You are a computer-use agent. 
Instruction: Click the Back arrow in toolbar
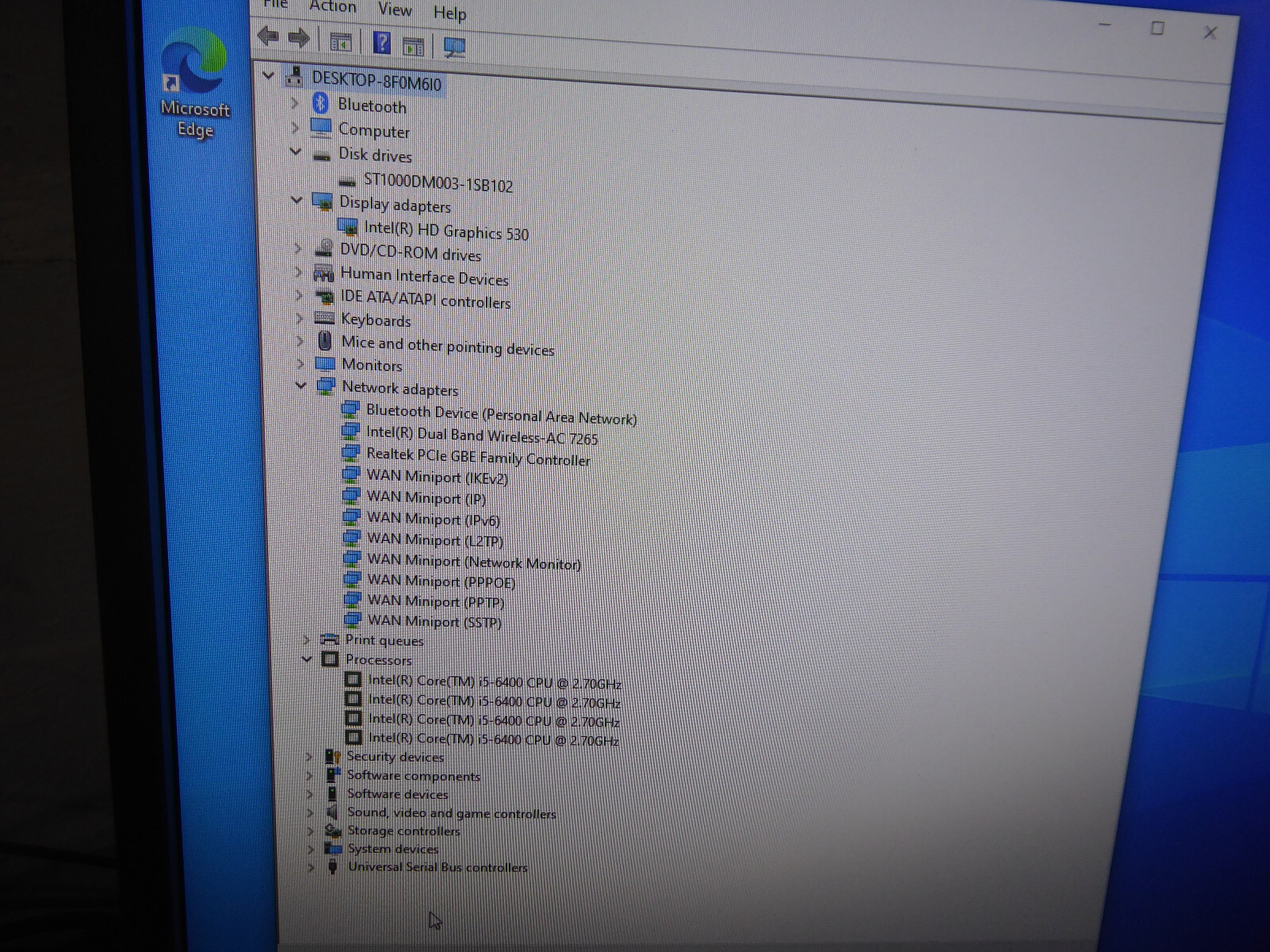[268, 36]
